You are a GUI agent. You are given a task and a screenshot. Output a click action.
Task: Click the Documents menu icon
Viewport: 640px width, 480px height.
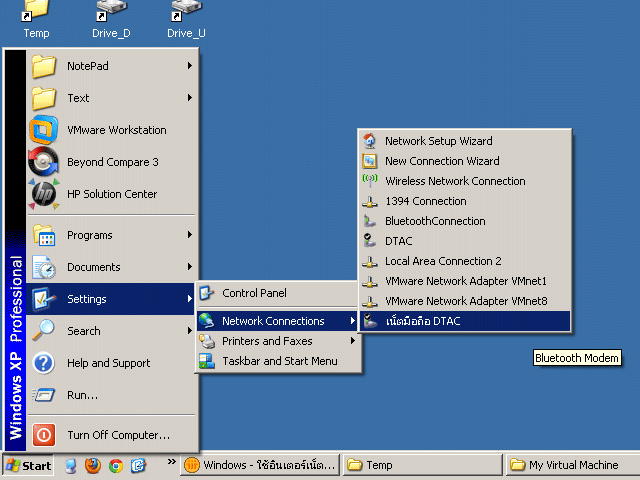44,267
